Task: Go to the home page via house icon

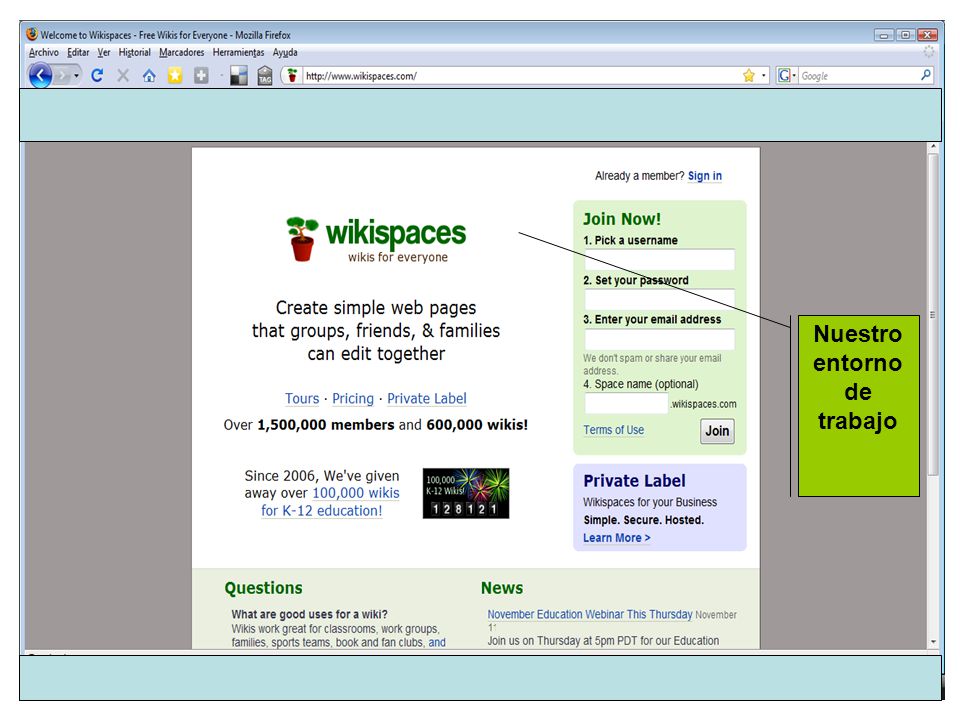Action: tap(149, 75)
